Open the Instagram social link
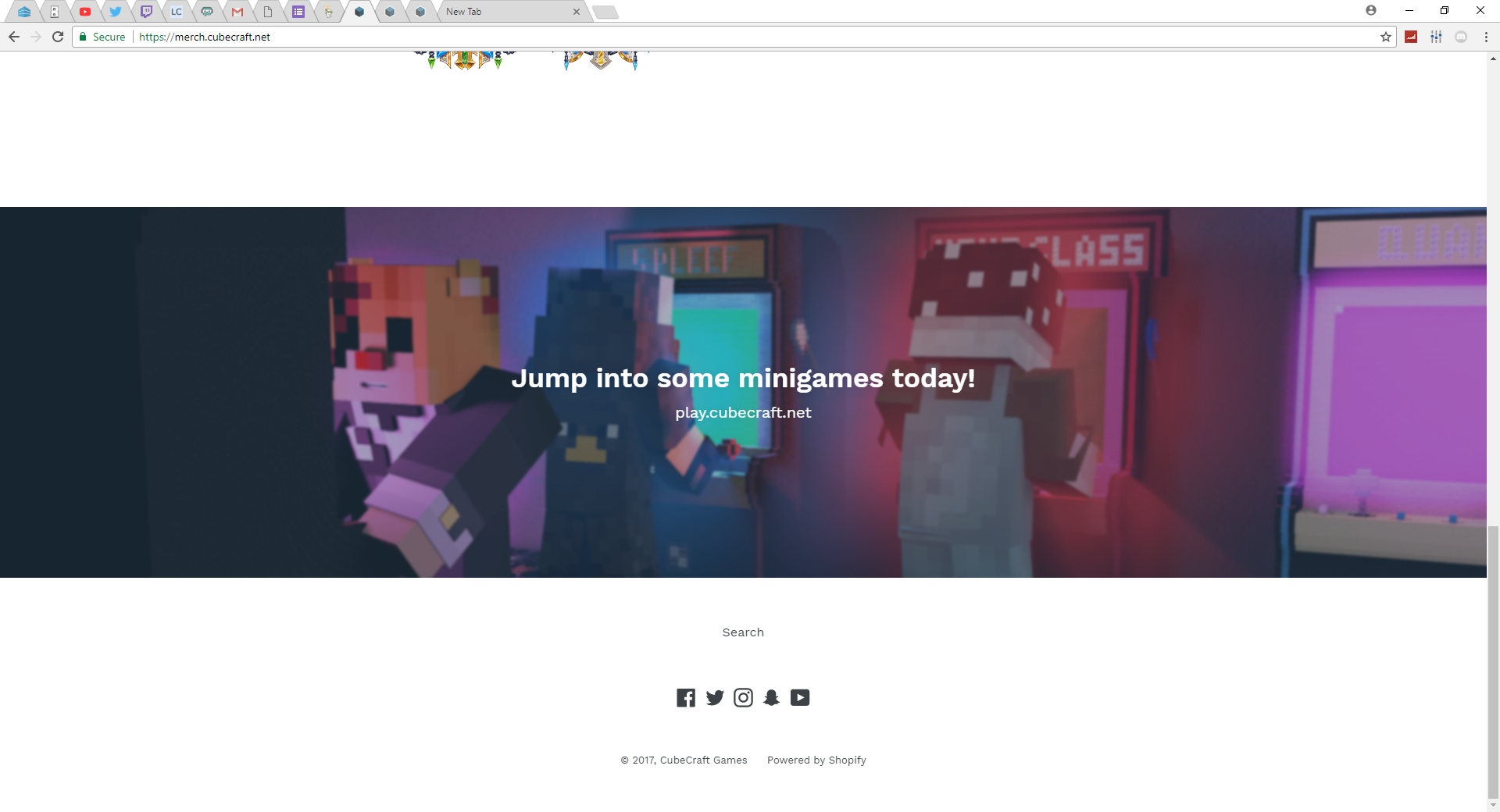Viewport: 1500px width, 812px height. (x=743, y=698)
